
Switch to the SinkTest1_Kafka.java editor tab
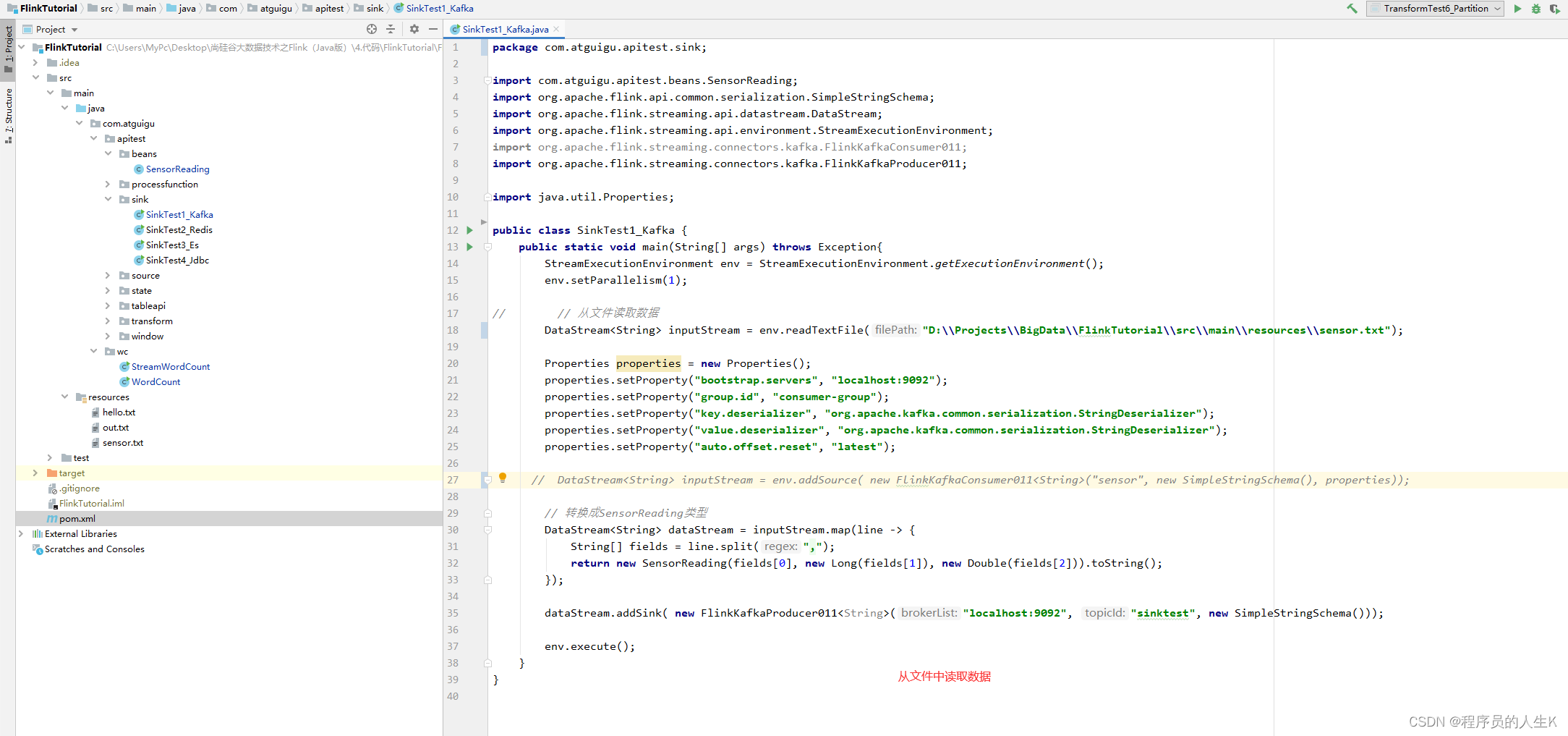tap(505, 30)
